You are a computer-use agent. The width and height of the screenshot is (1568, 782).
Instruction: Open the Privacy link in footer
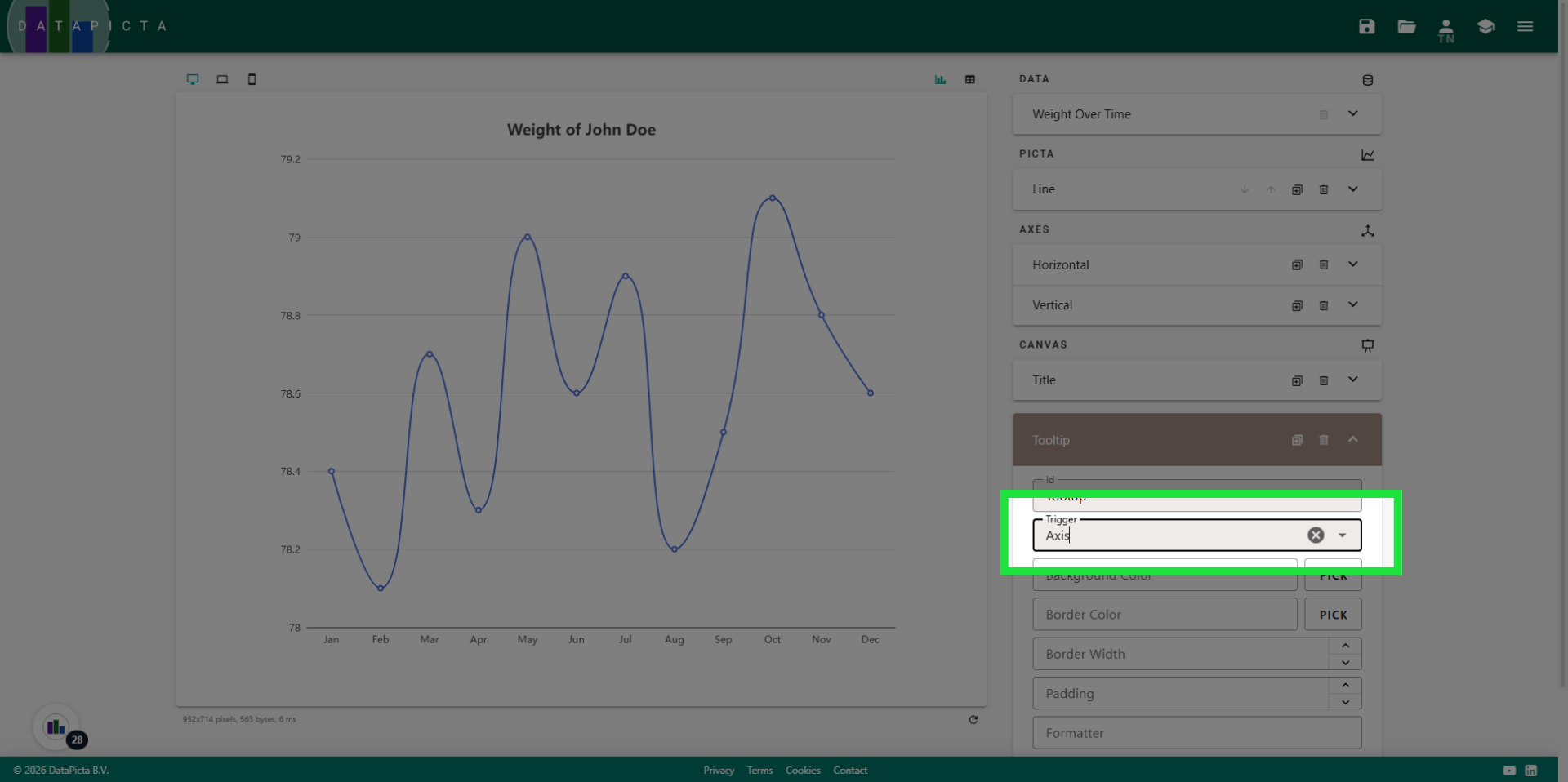pos(718,770)
